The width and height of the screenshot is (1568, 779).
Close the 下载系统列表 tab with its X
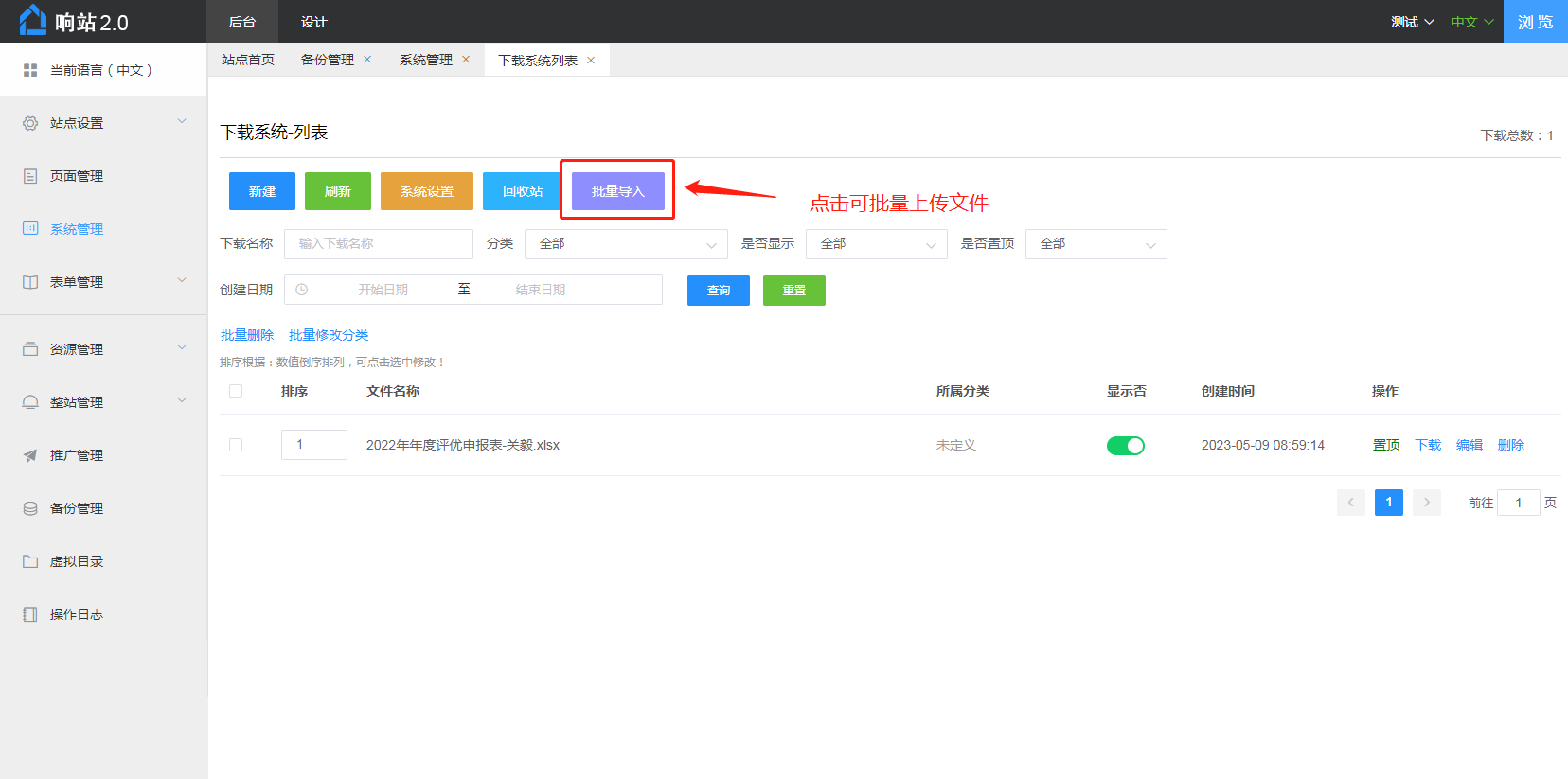coord(591,61)
